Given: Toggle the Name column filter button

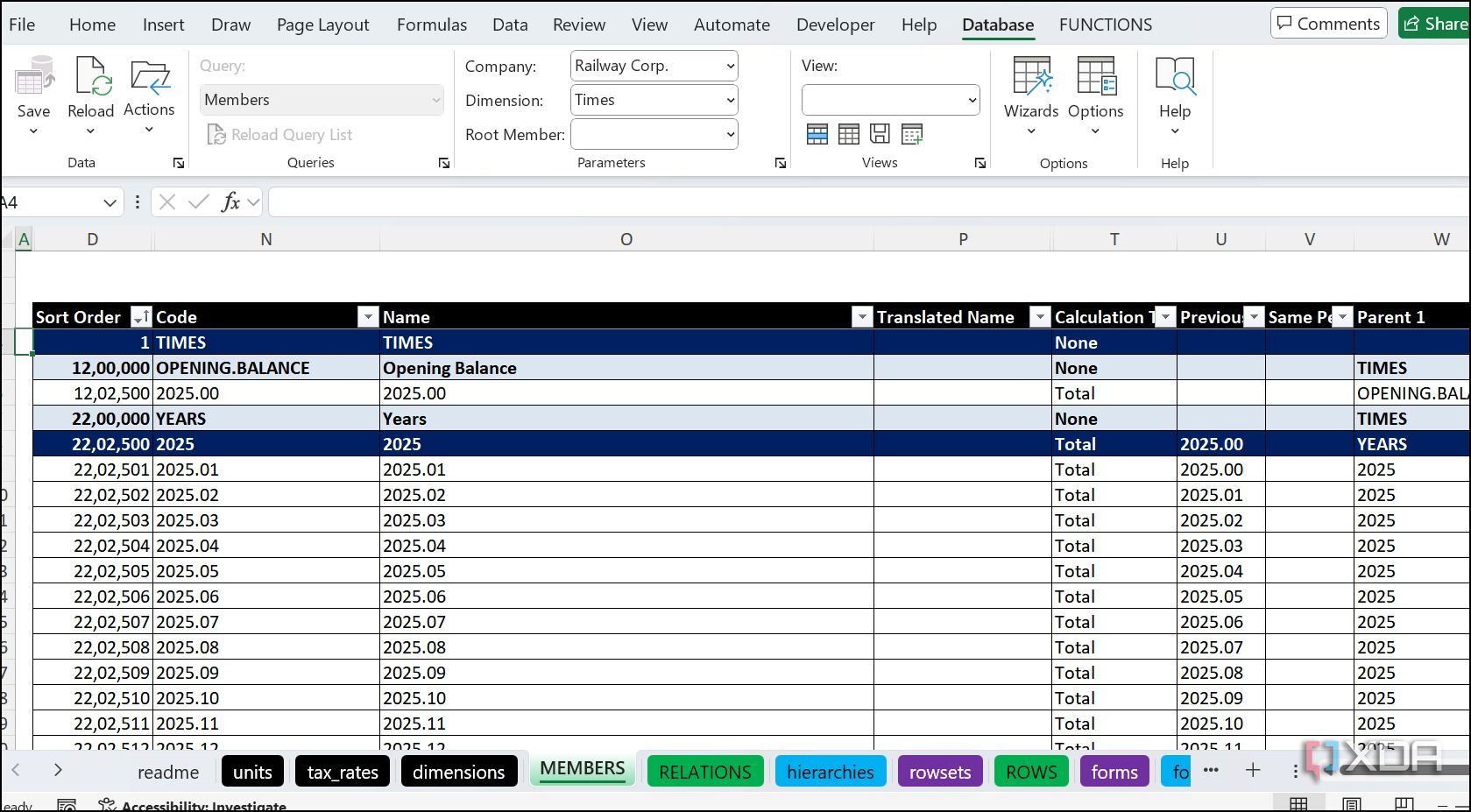Looking at the screenshot, I should [862, 317].
